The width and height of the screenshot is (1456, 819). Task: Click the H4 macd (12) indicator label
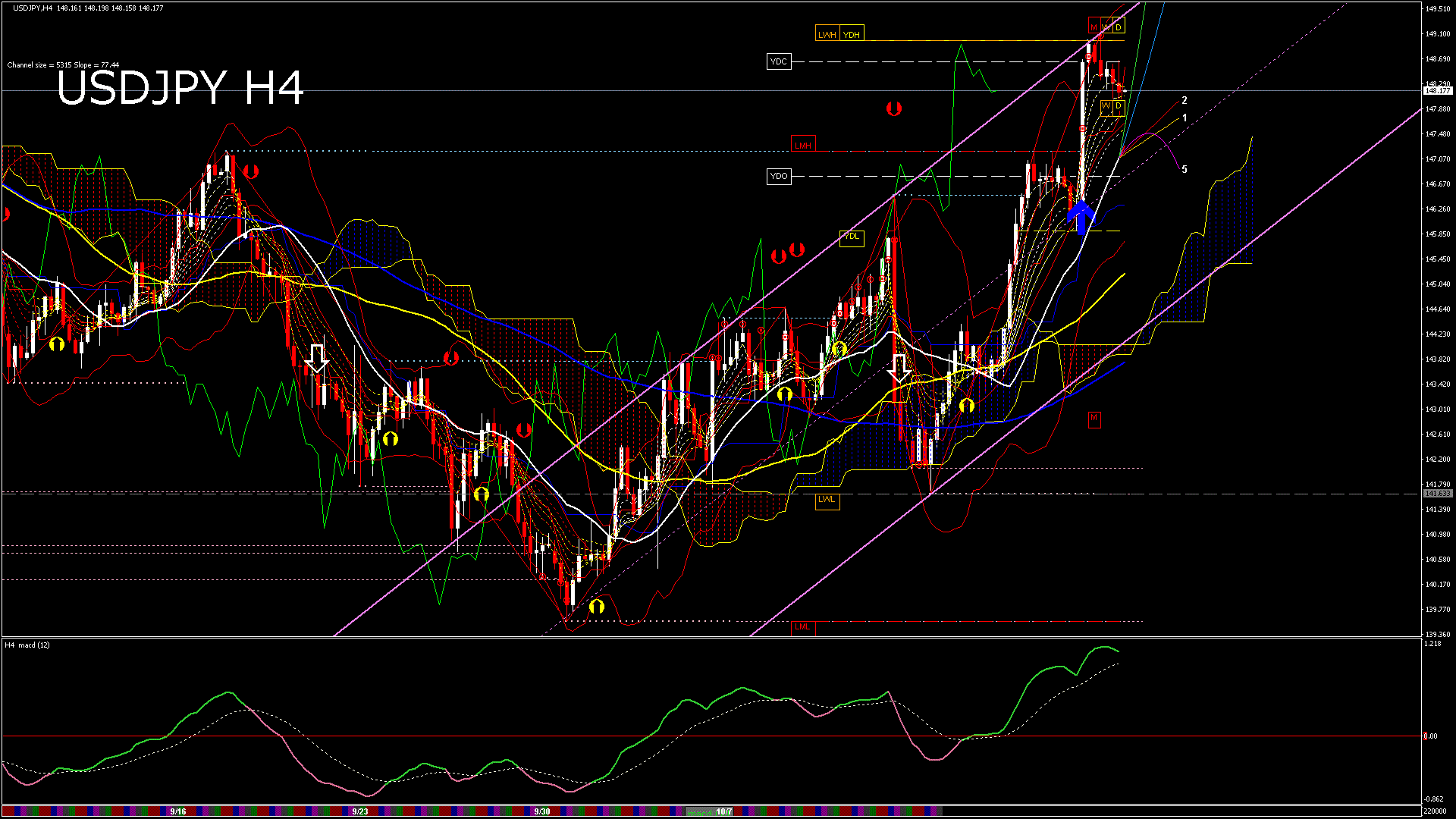point(27,645)
